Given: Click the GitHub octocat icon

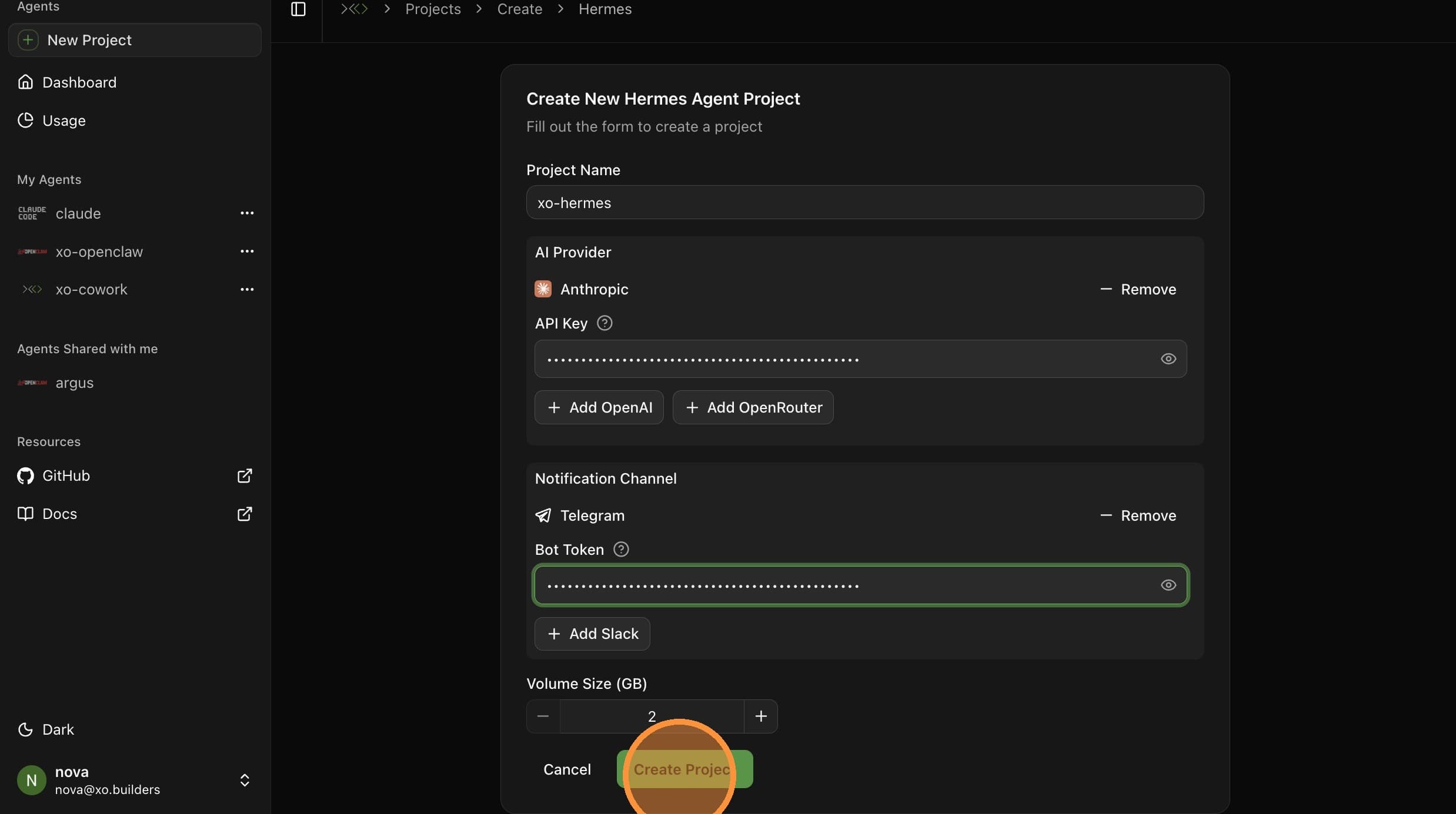Looking at the screenshot, I should 25,475.
